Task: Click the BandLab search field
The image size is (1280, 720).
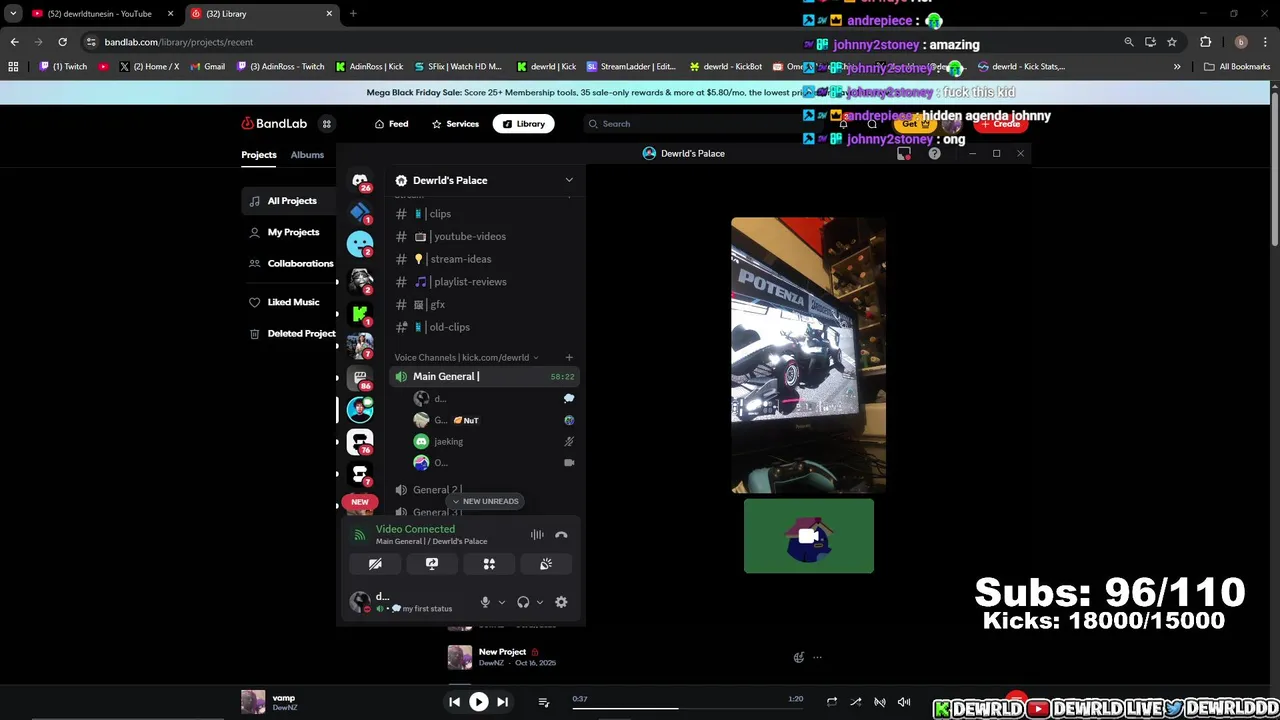Action: (700, 124)
